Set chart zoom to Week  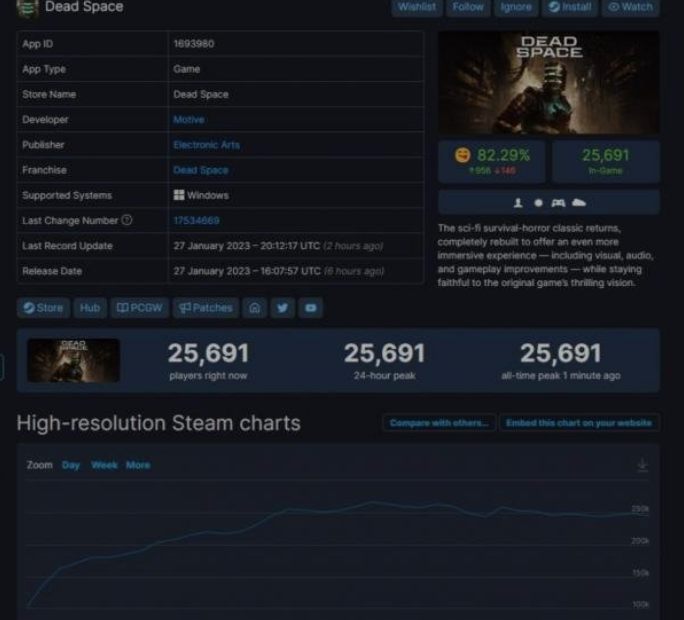[104, 465]
